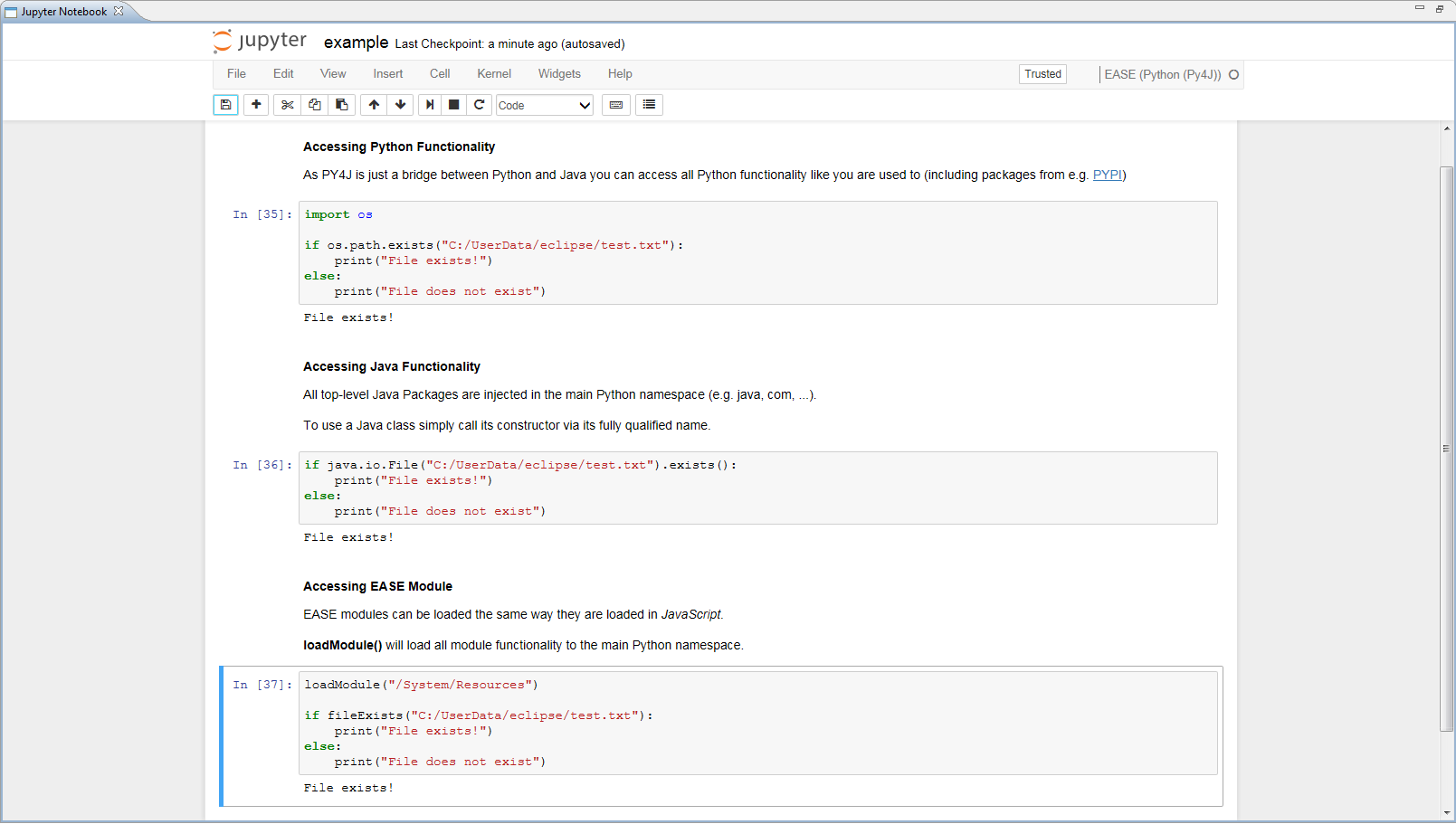Run the selected cell icon

coord(430,105)
